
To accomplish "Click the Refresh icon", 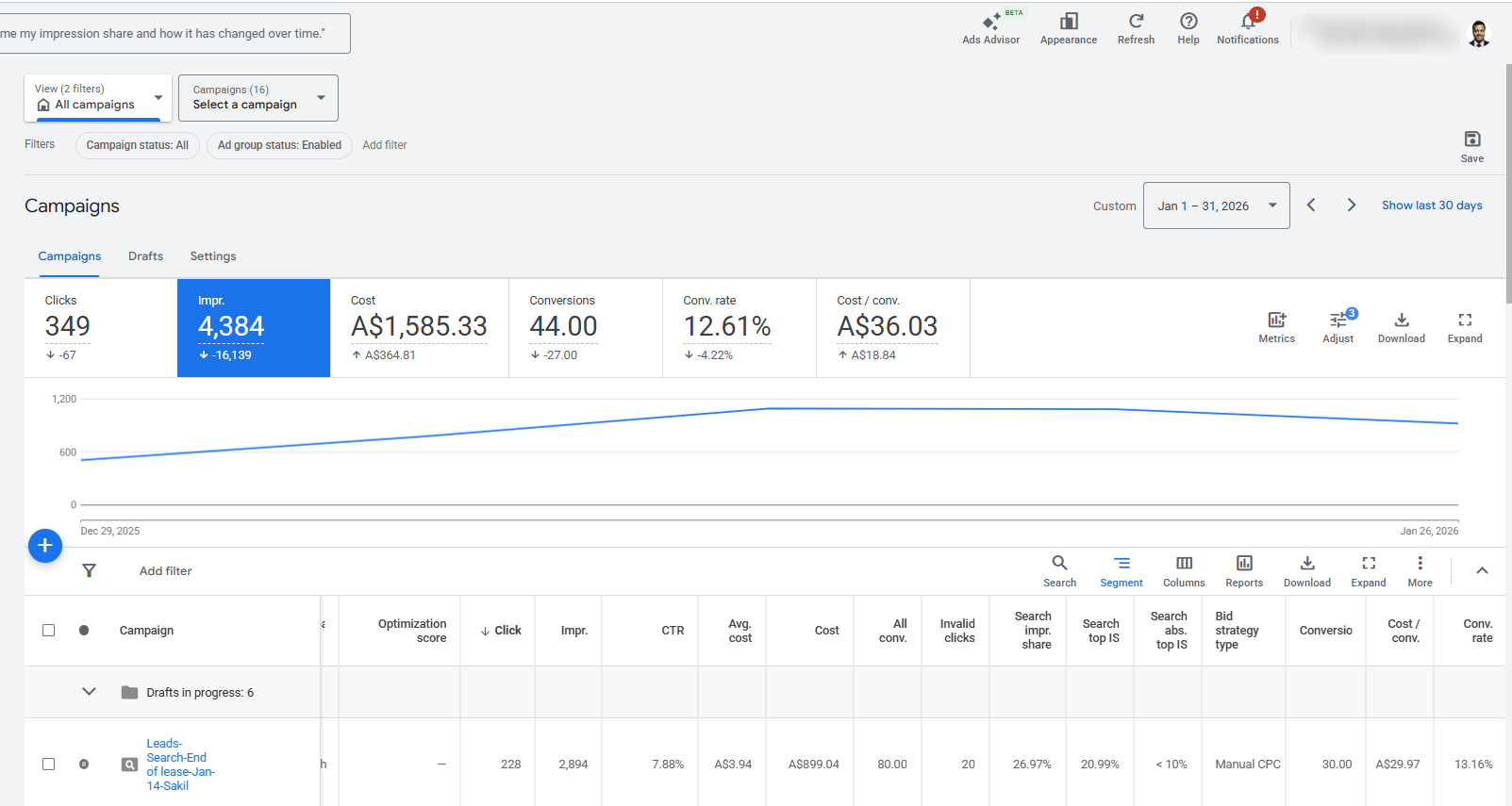I will (x=1136, y=22).
